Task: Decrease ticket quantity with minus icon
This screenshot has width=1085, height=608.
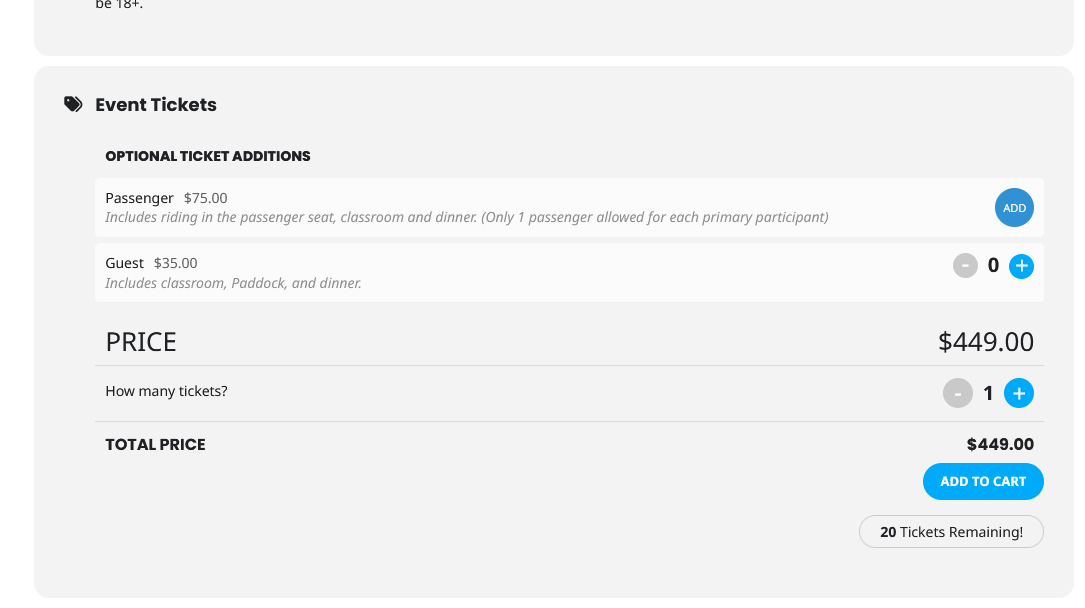Action: click(958, 393)
